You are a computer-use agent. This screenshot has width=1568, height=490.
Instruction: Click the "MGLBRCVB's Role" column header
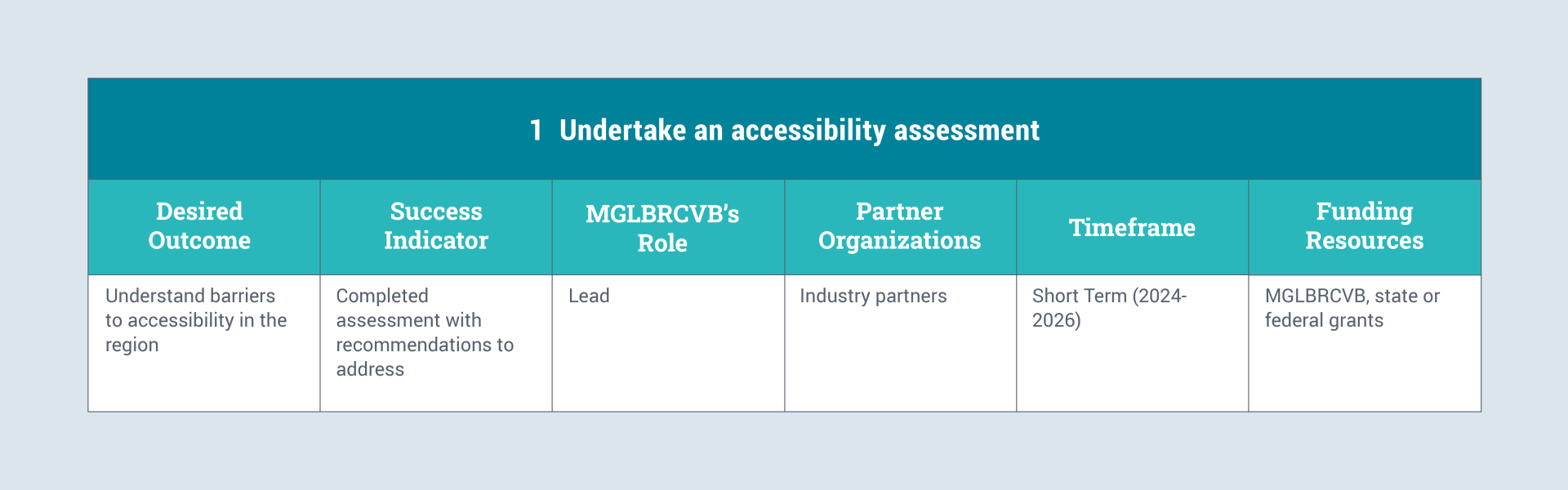[662, 228]
